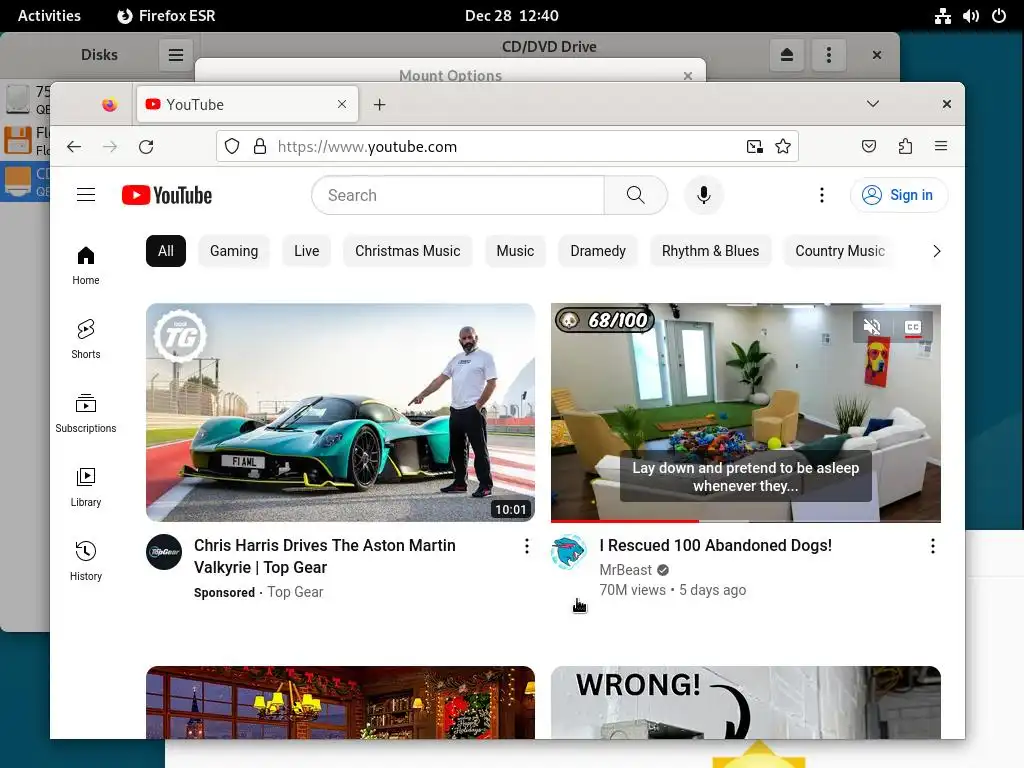Screen dimensions: 1024x768
Task: Click the Firefox URL address bar
Action: [x=508, y=146]
